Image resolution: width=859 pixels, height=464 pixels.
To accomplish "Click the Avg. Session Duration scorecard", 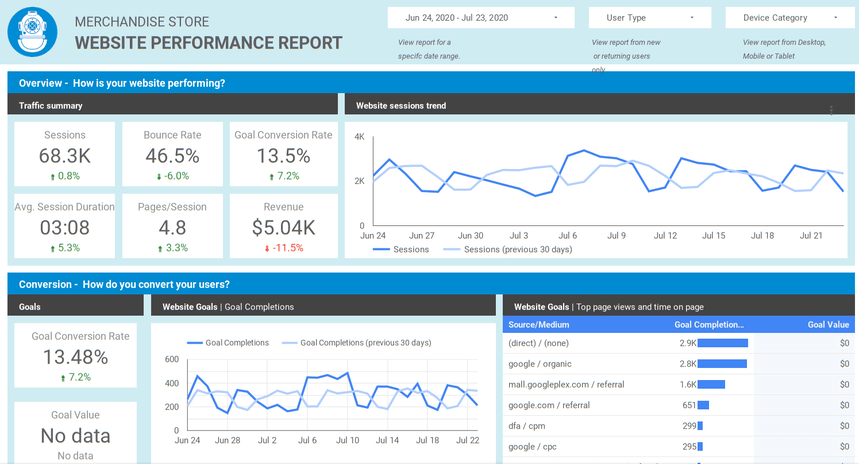I will (64, 222).
